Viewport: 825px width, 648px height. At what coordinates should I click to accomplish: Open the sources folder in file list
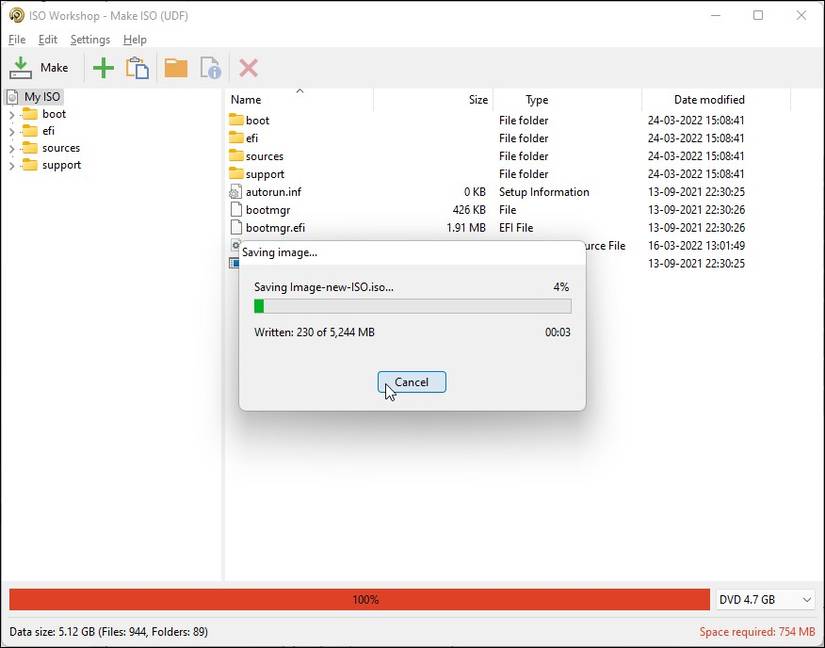pos(263,156)
